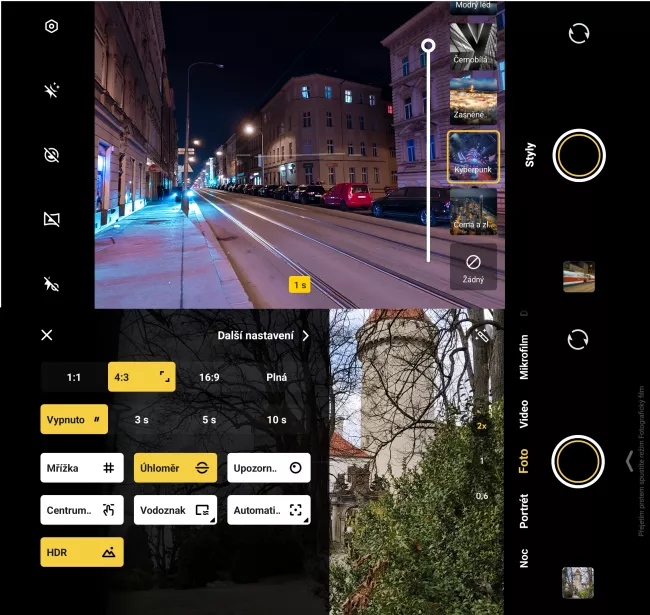The height and width of the screenshot is (615, 650).
Task: Open the Vodoznak watermark options
Action: tap(175, 510)
